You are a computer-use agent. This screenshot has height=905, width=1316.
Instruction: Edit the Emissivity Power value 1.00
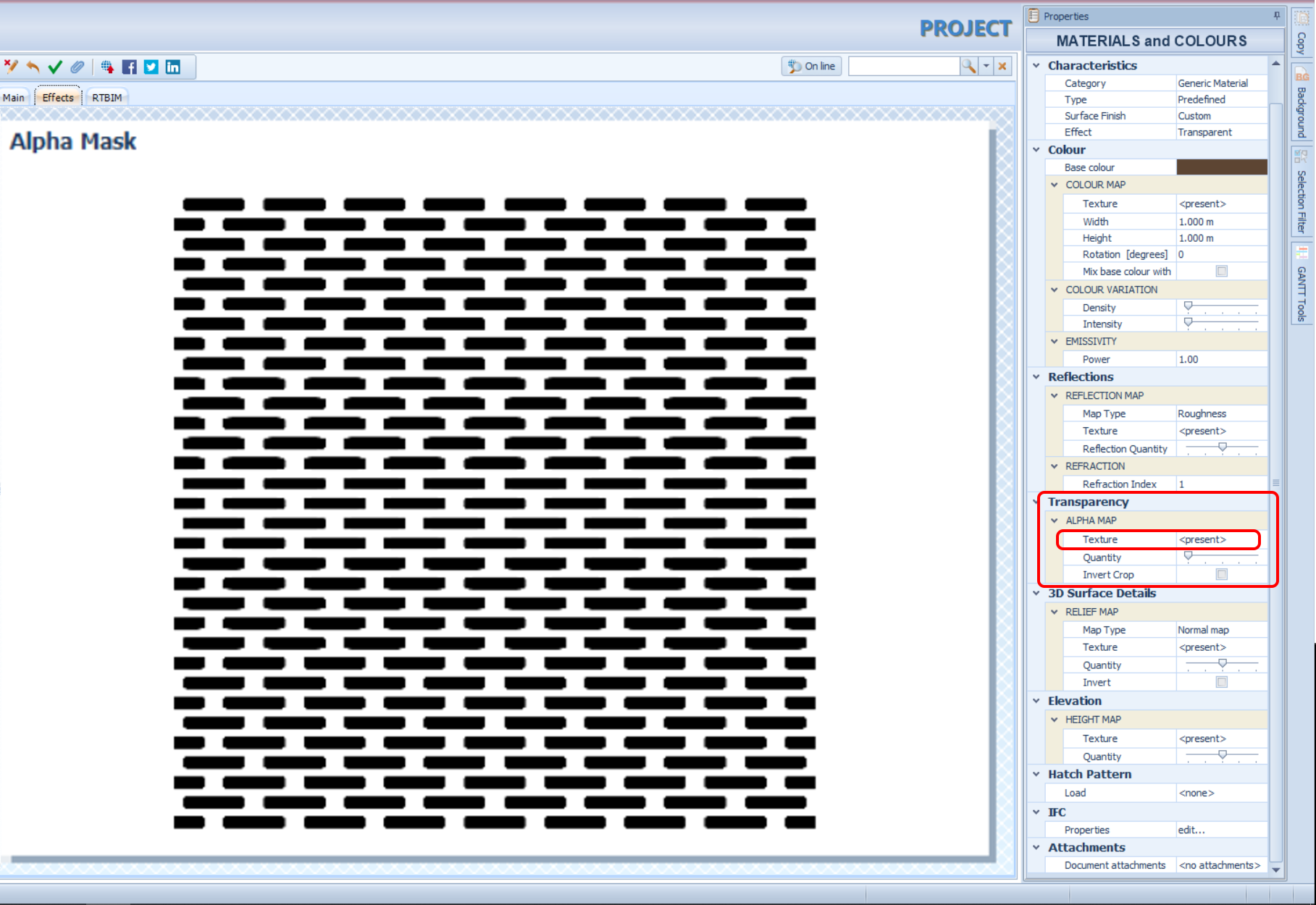(x=1222, y=359)
